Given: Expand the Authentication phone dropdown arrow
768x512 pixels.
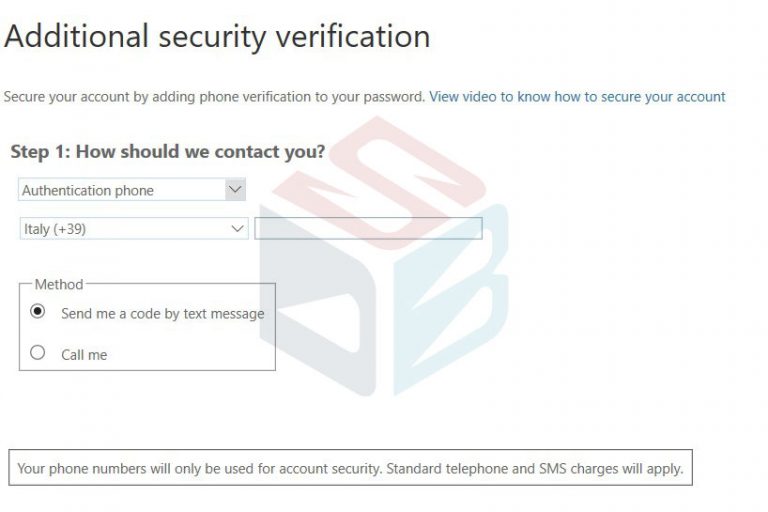Looking at the screenshot, I should (235, 189).
